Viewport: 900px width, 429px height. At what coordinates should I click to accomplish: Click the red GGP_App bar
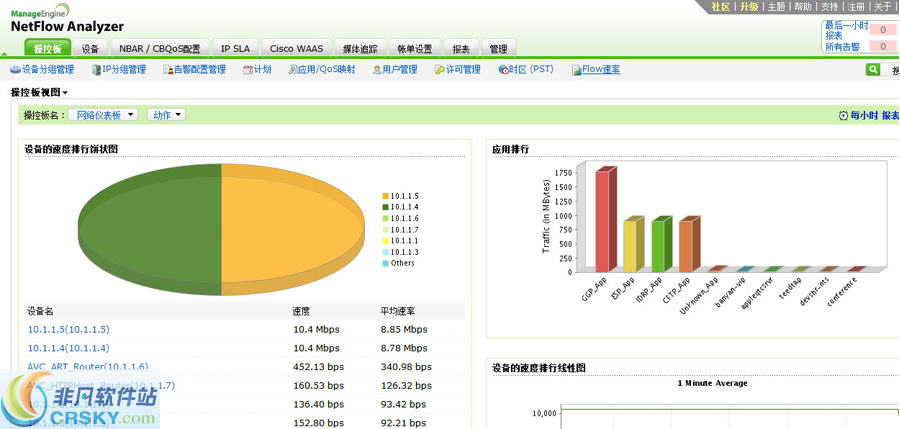click(606, 219)
